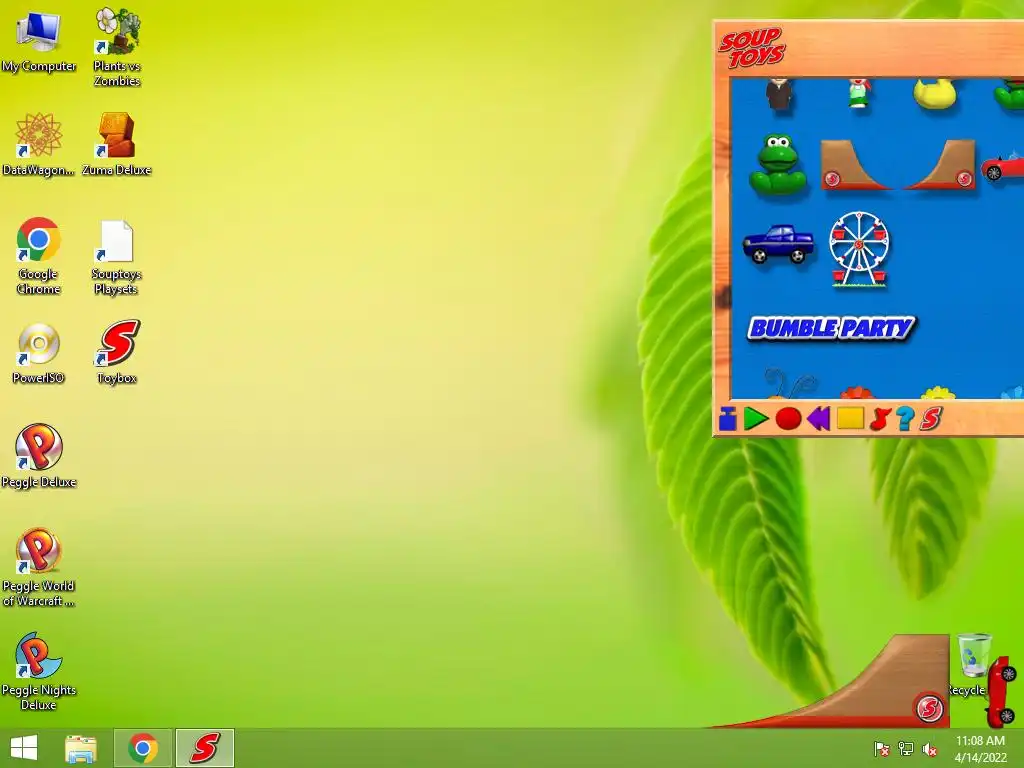The width and height of the screenshot is (1024, 768).
Task: Open Peggle World of Warcraft shortcut
Action: (x=39, y=568)
